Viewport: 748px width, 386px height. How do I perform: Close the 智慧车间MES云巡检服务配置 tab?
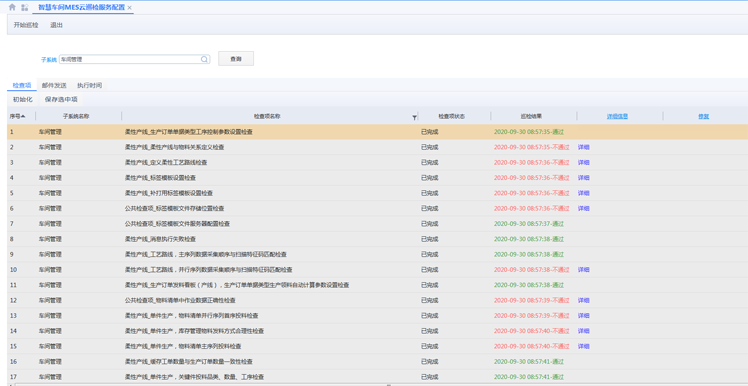[130, 8]
